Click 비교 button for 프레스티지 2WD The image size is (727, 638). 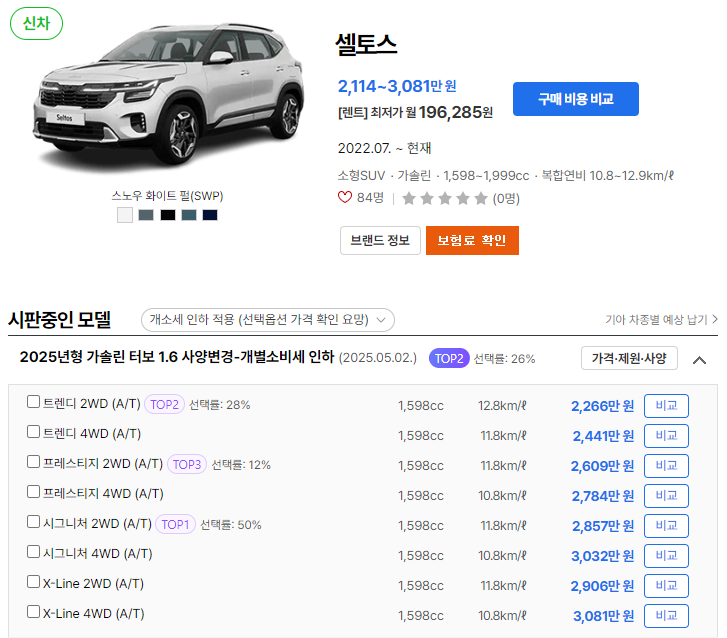coord(666,466)
